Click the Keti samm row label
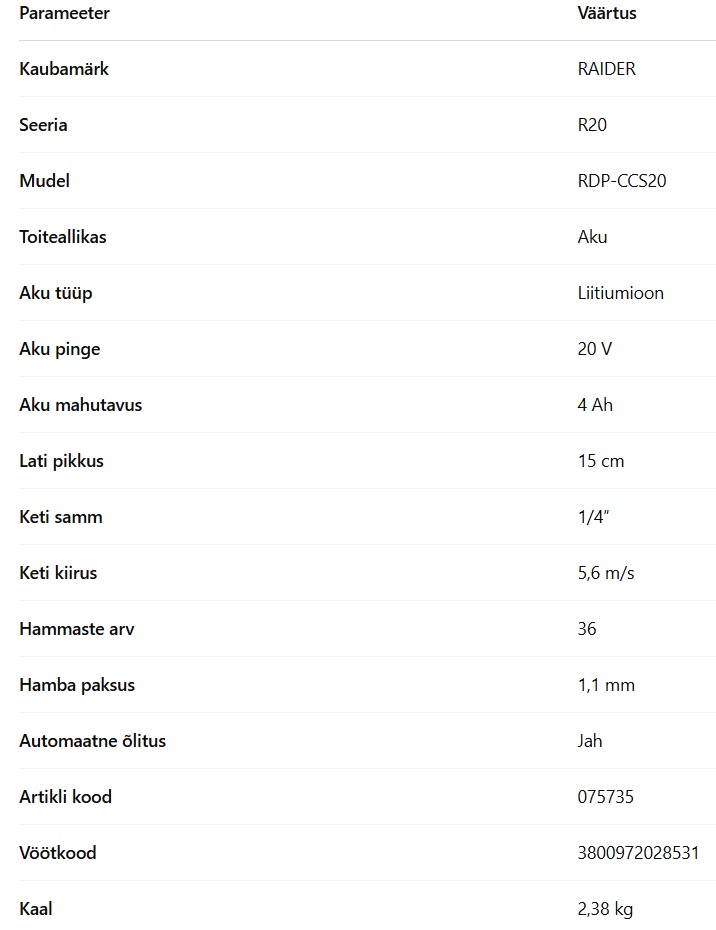The height and width of the screenshot is (930, 716). pyautogui.click(x=61, y=517)
